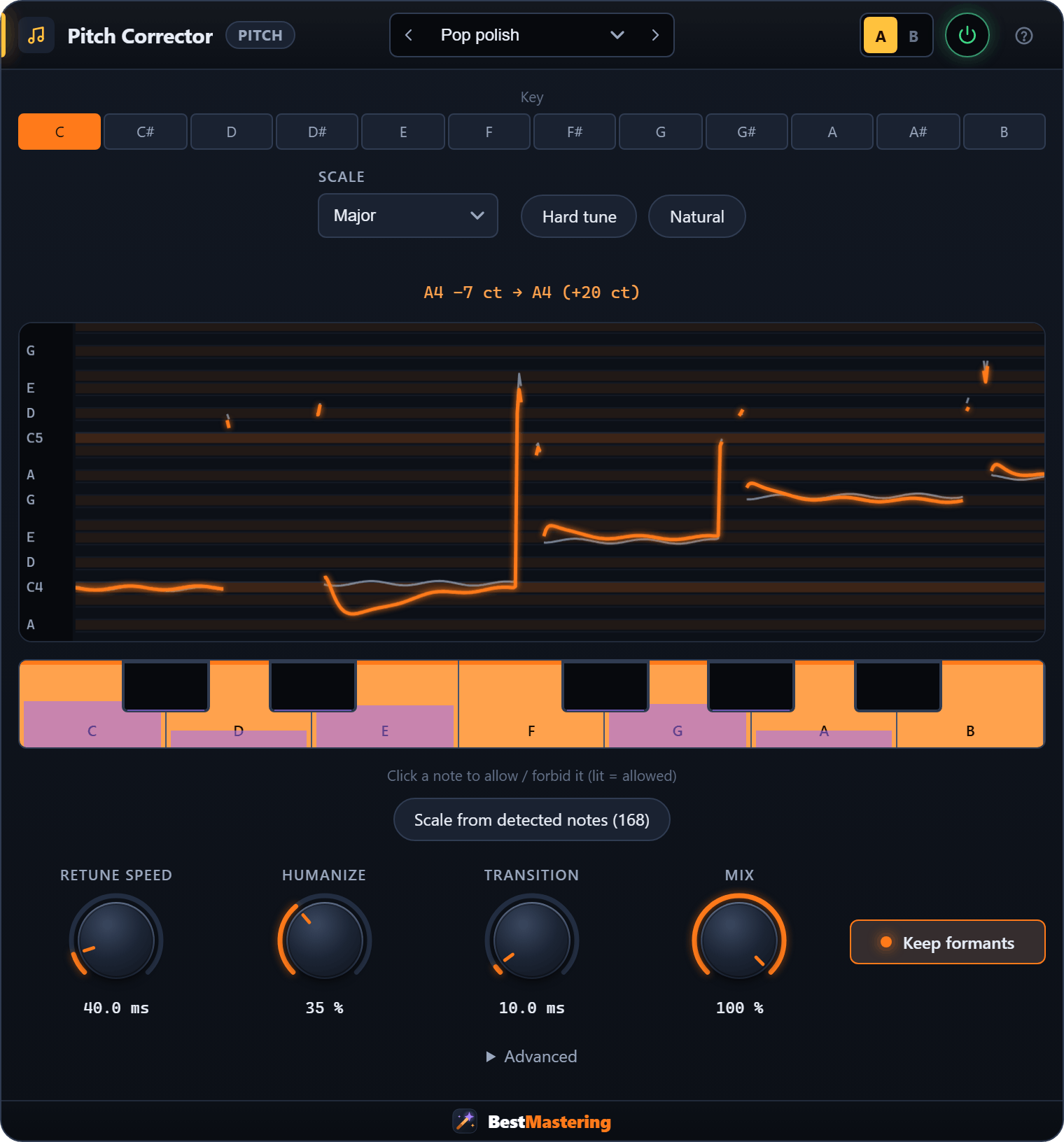This screenshot has height=1142, width=1064.
Task: Click the 100 % mix value
Action: click(739, 1008)
